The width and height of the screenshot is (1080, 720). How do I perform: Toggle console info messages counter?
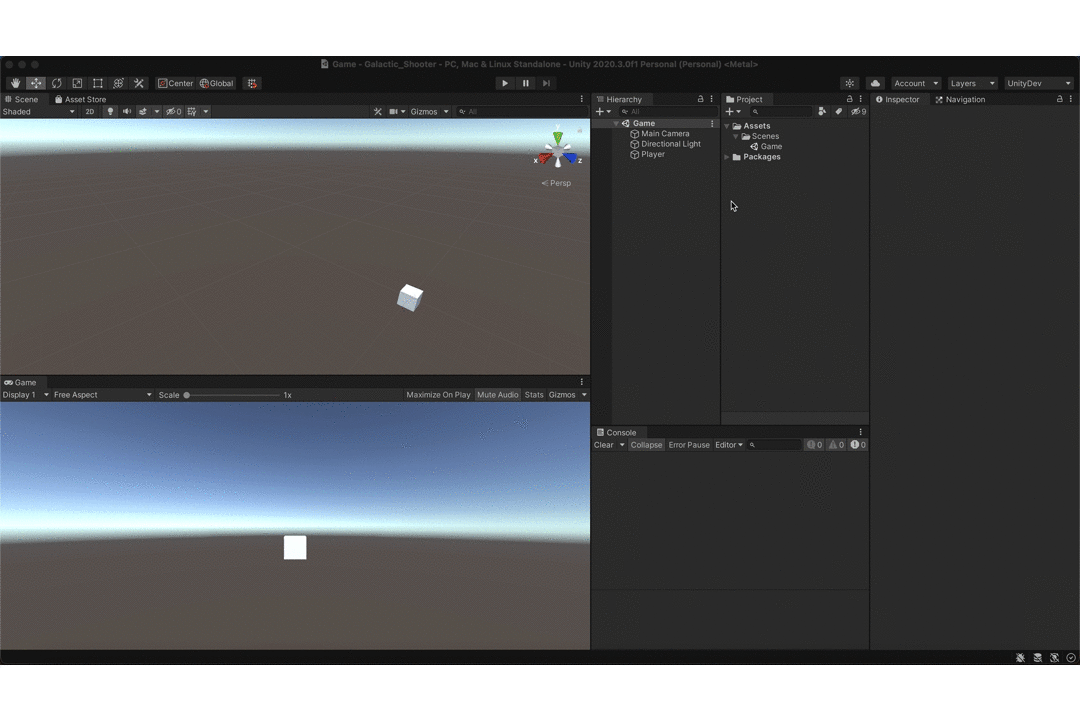[x=815, y=445]
